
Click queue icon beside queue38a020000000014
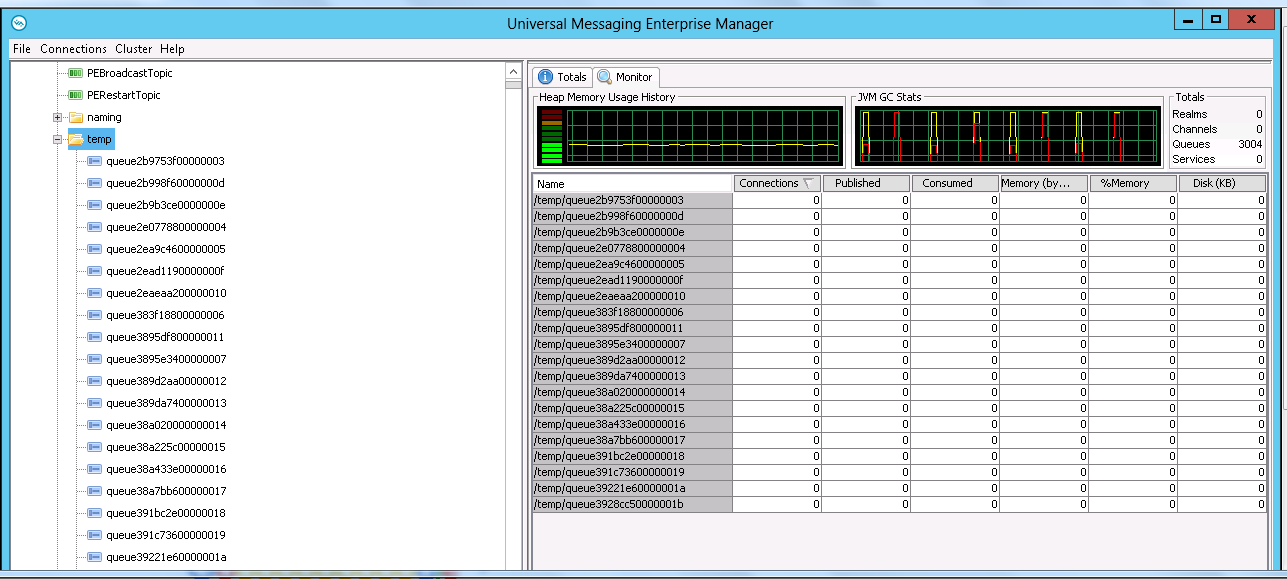pos(95,425)
